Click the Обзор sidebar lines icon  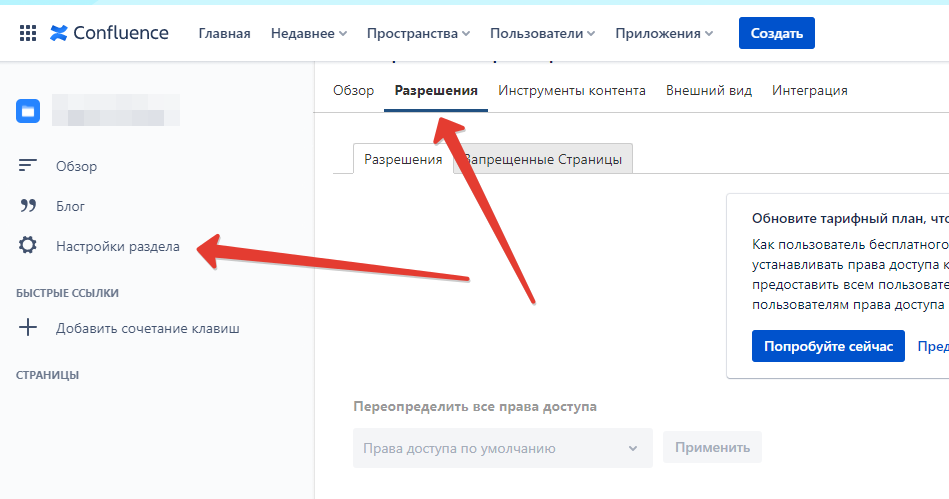[x=28, y=166]
